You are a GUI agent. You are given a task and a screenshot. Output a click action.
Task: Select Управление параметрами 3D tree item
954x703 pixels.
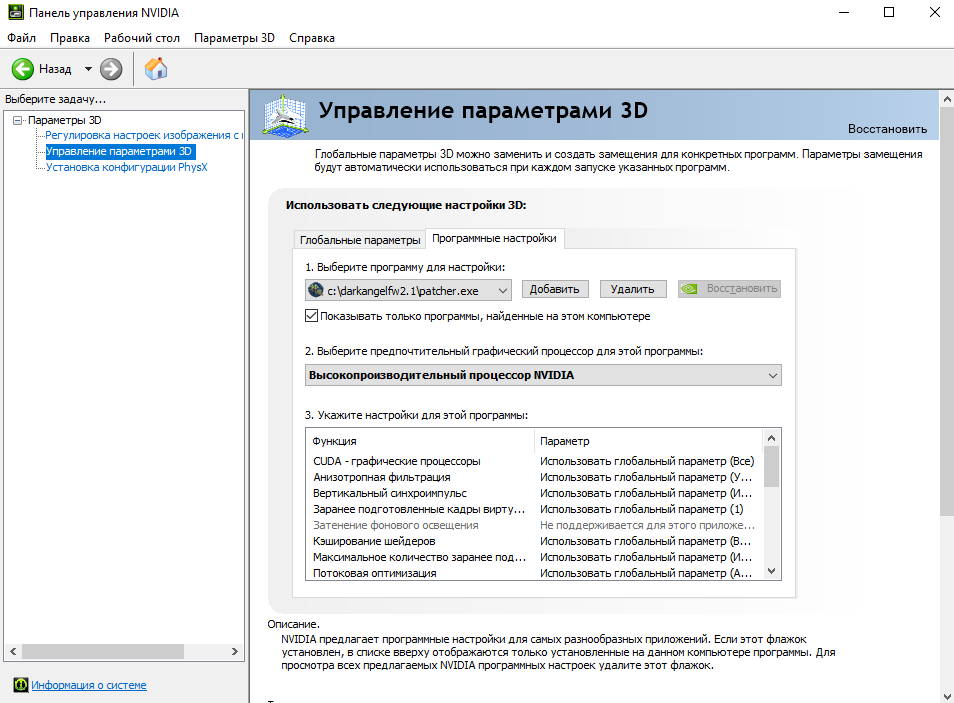119,151
